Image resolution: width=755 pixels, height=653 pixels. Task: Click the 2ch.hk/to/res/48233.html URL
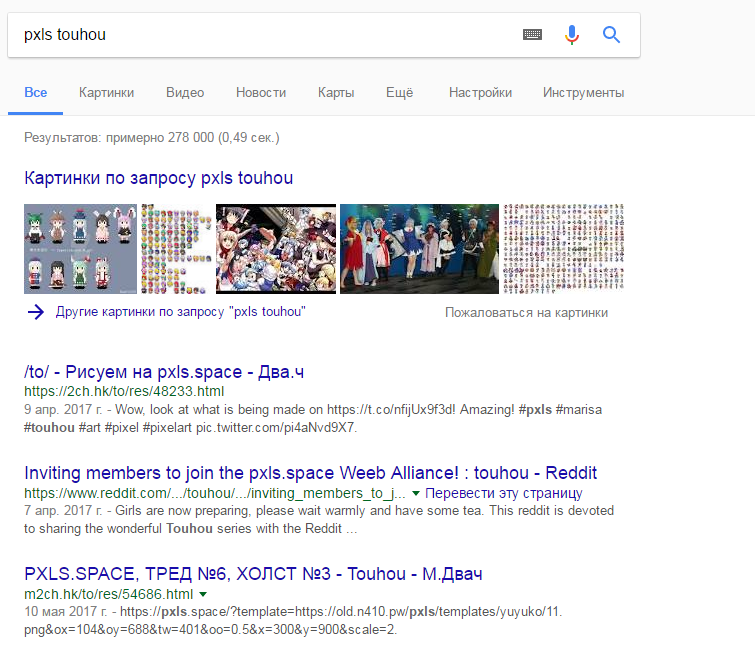(124, 392)
